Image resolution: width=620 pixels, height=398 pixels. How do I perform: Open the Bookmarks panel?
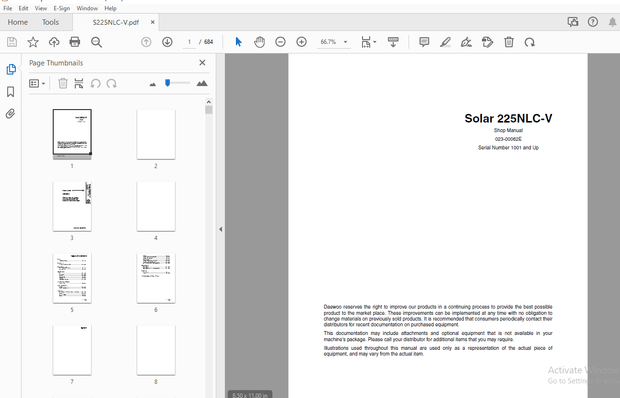pos(11,92)
